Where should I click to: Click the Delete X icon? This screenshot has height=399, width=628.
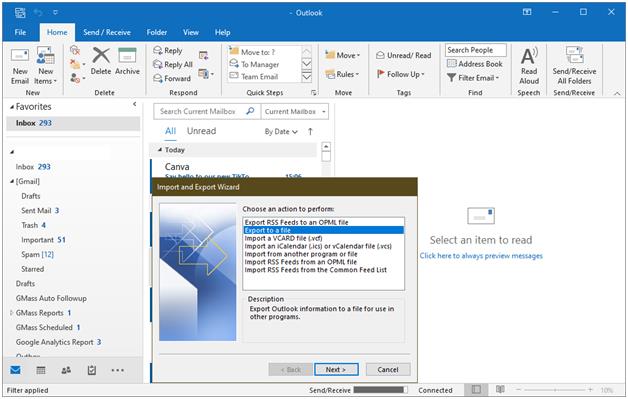coord(101,55)
